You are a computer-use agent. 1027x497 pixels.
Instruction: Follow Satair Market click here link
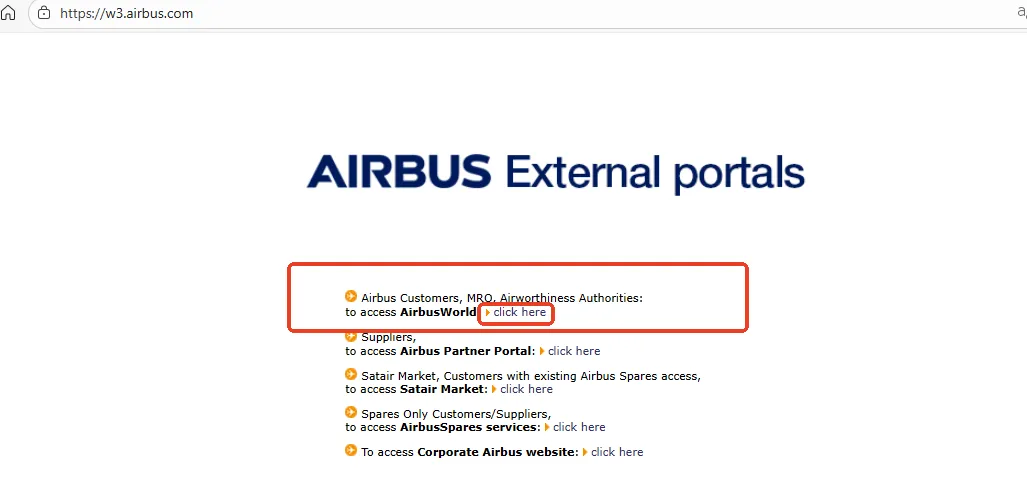point(526,389)
